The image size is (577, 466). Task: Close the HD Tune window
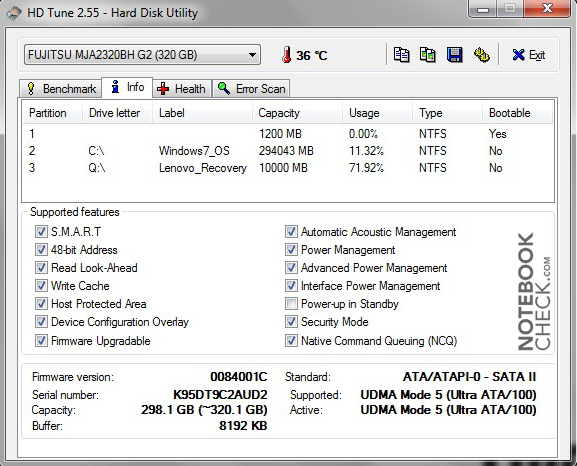[x=547, y=8]
